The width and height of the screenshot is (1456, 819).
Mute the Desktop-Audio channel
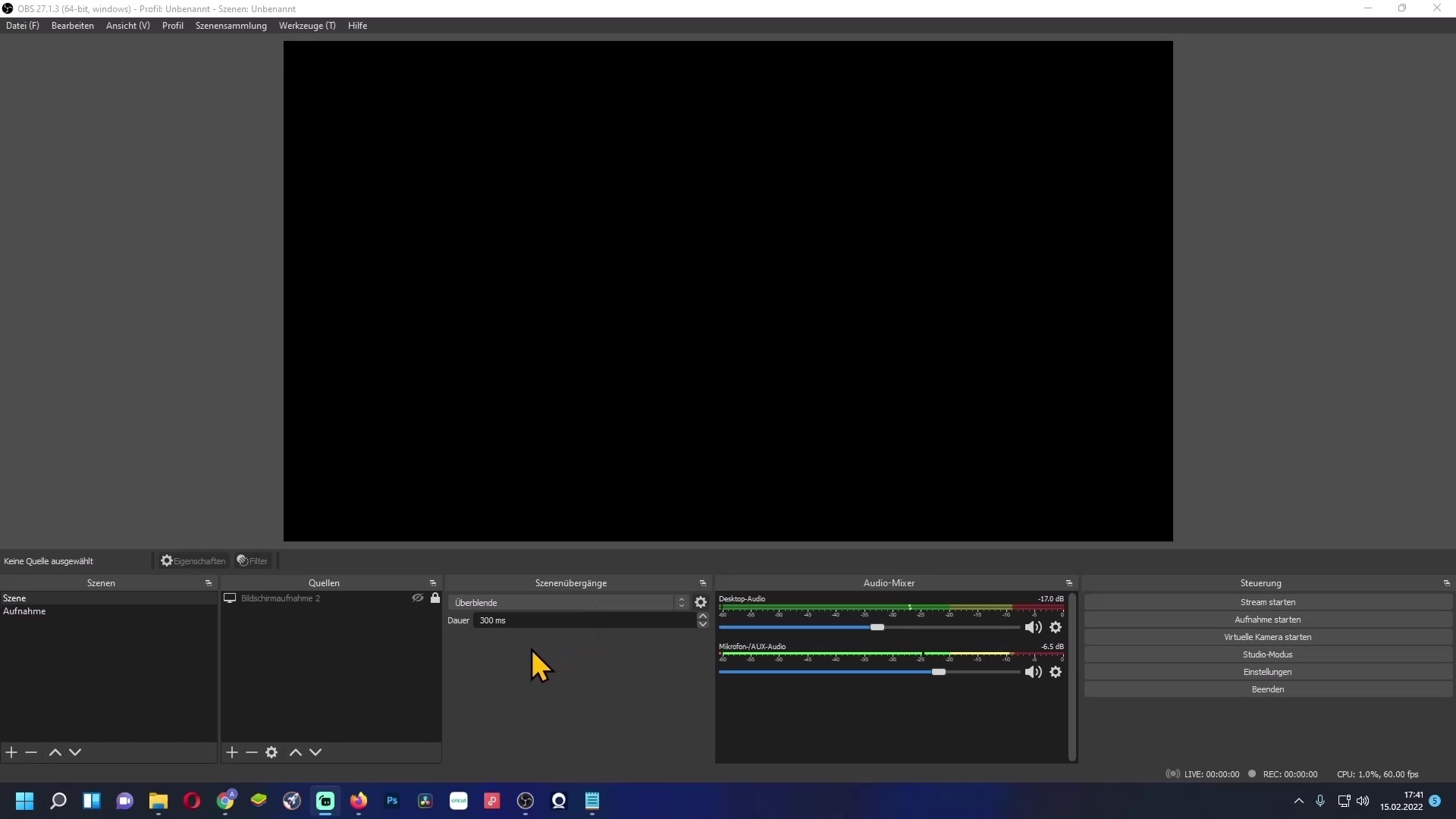tap(1033, 627)
